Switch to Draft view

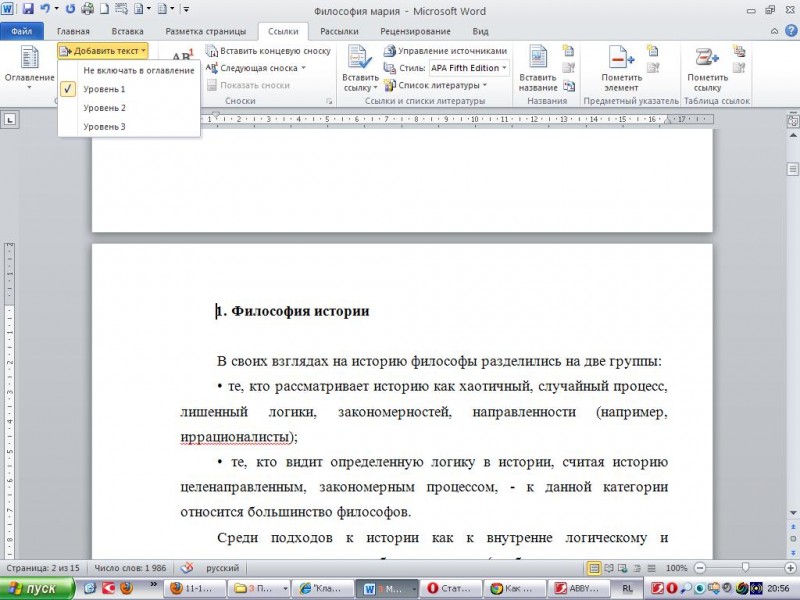[652, 568]
